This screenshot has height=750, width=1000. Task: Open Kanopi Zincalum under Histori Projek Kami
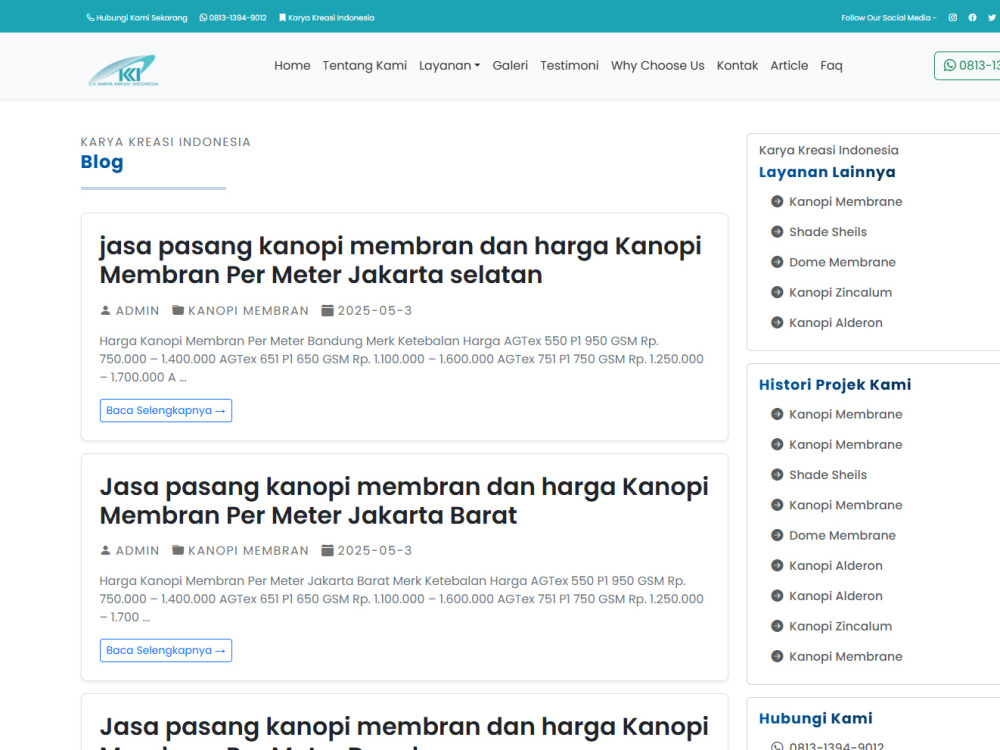tap(840, 626)
